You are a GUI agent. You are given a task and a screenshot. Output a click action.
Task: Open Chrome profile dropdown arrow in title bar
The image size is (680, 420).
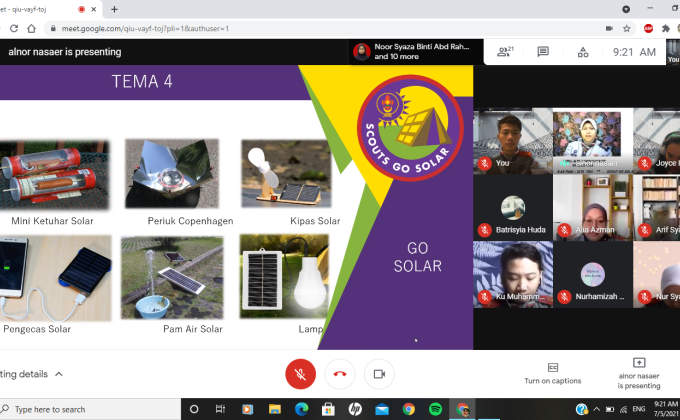[626, 9]
